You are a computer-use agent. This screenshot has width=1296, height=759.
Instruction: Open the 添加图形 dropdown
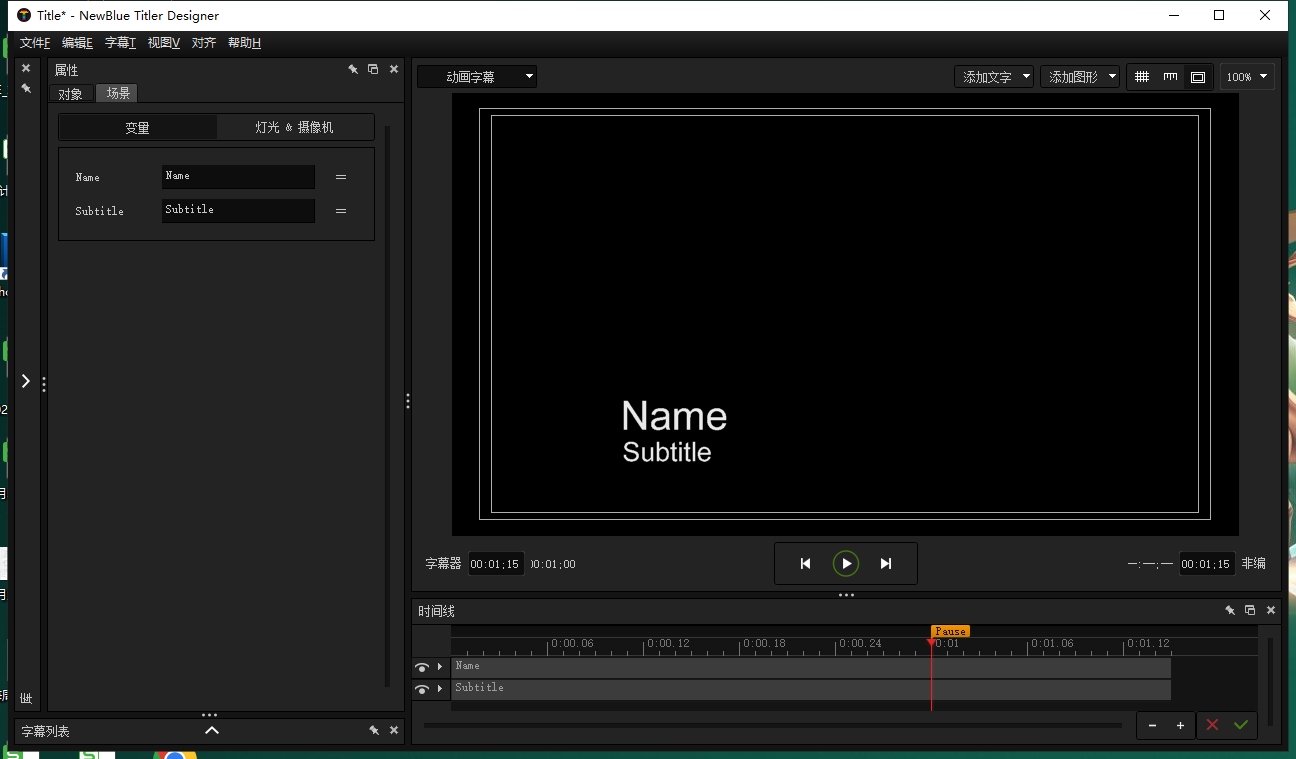click(x=1080, y=77)
